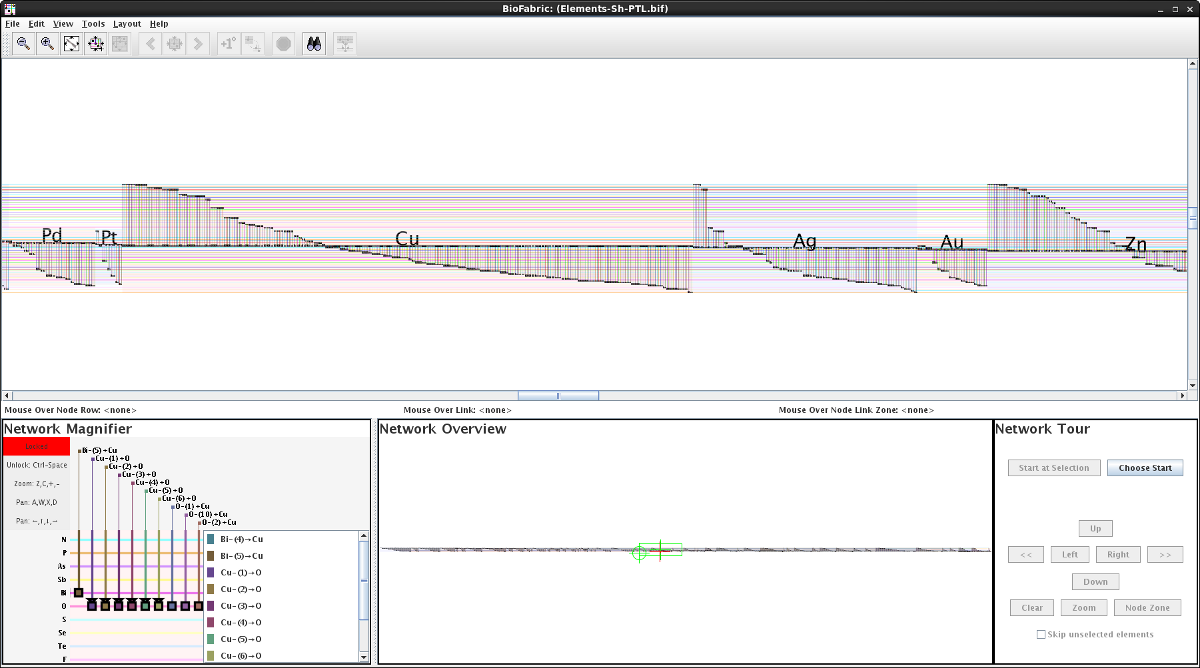Open the File menu

[13, 23]
